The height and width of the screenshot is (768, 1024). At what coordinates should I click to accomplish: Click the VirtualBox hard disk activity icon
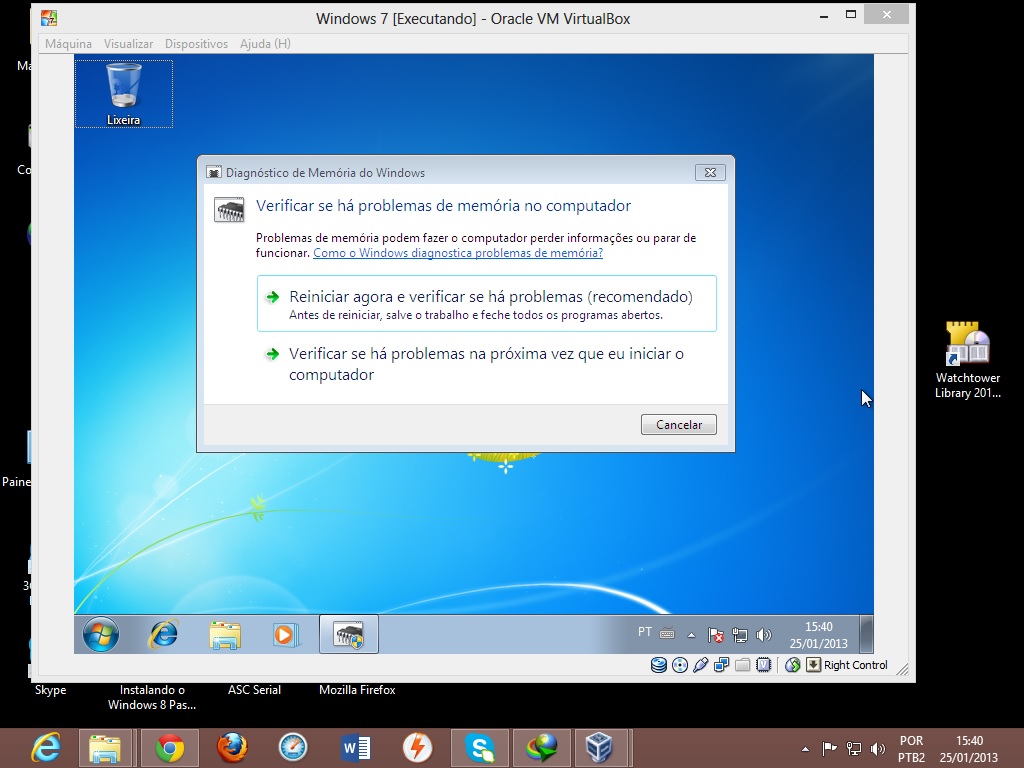pos(659,665)
